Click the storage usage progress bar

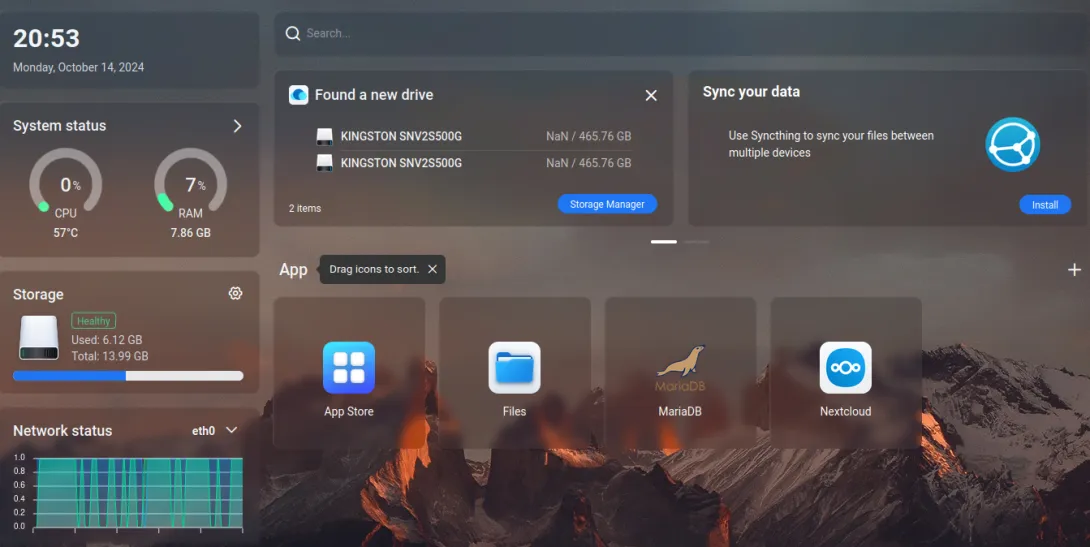128,376
